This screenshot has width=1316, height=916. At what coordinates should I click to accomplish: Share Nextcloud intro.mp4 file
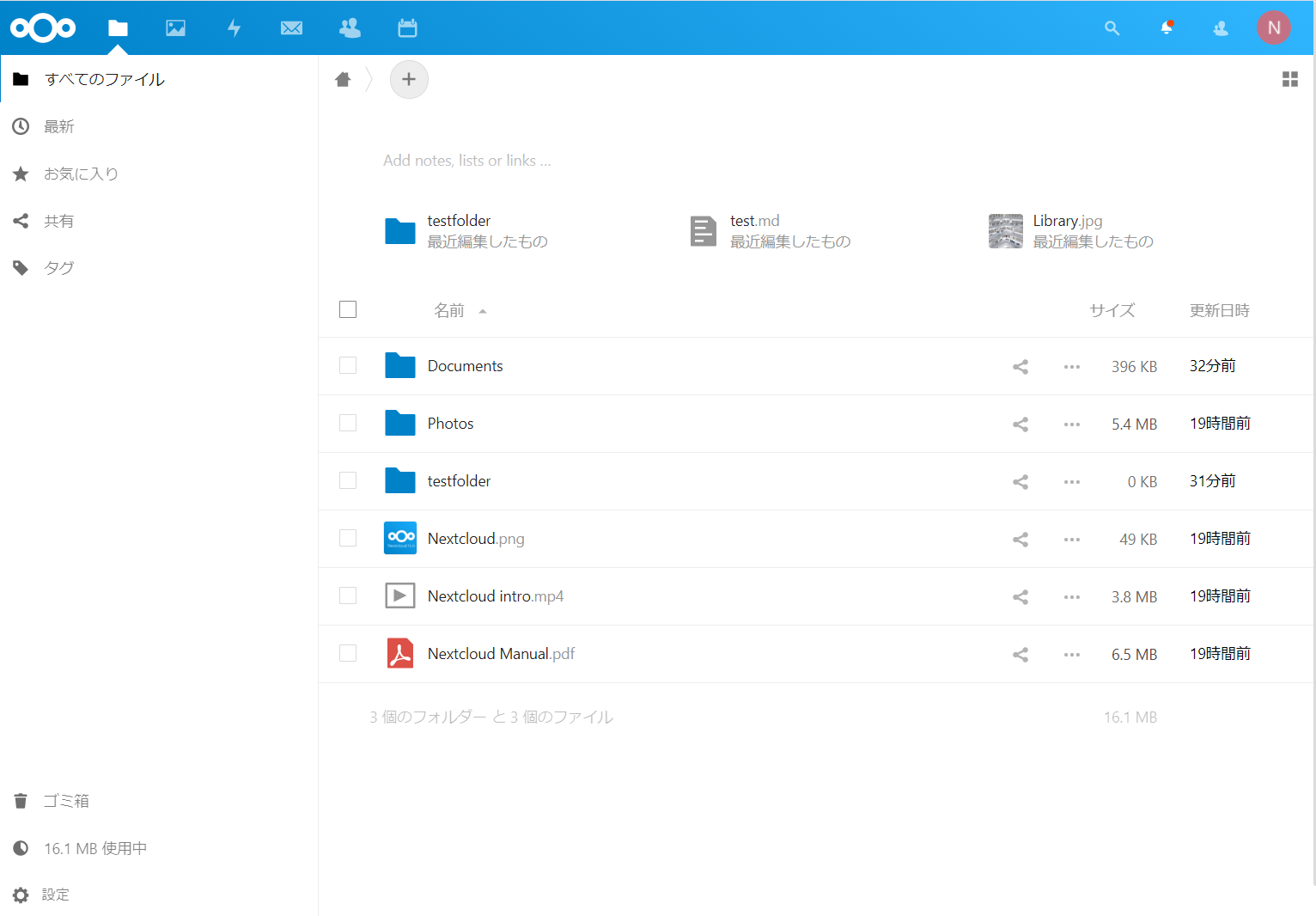tap(1021, 597)
